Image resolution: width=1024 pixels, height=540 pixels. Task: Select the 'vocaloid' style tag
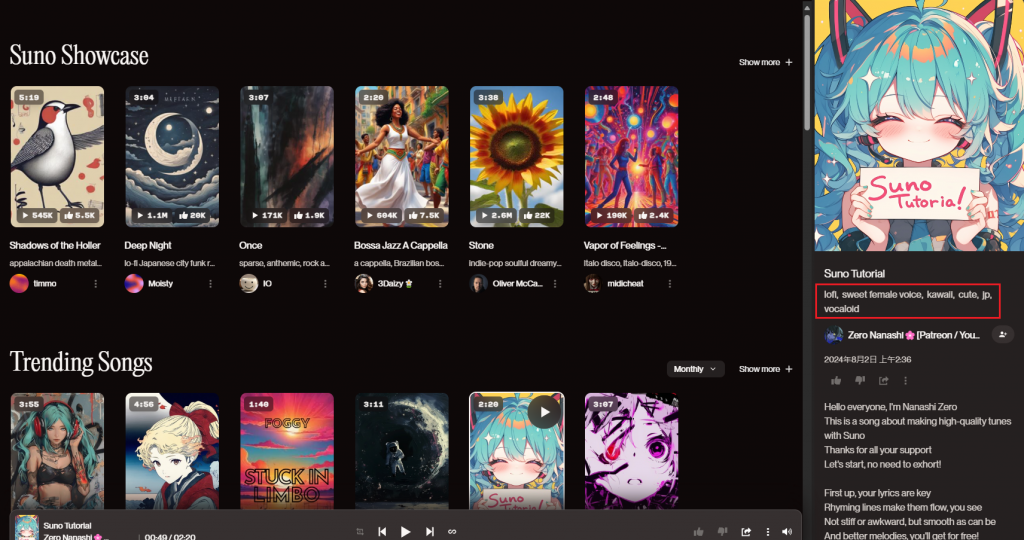coord(842,309)
